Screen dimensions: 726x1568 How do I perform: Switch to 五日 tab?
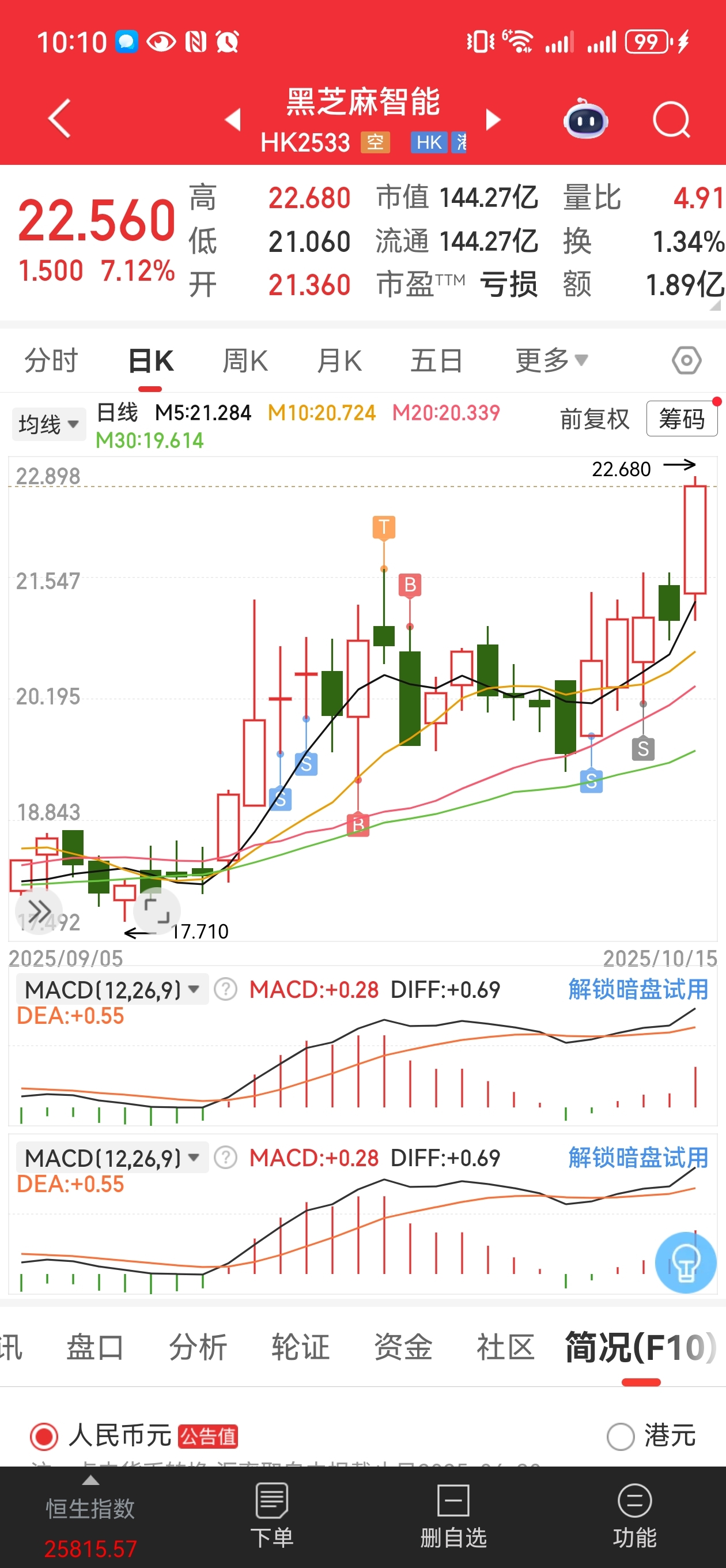(436, 360)
